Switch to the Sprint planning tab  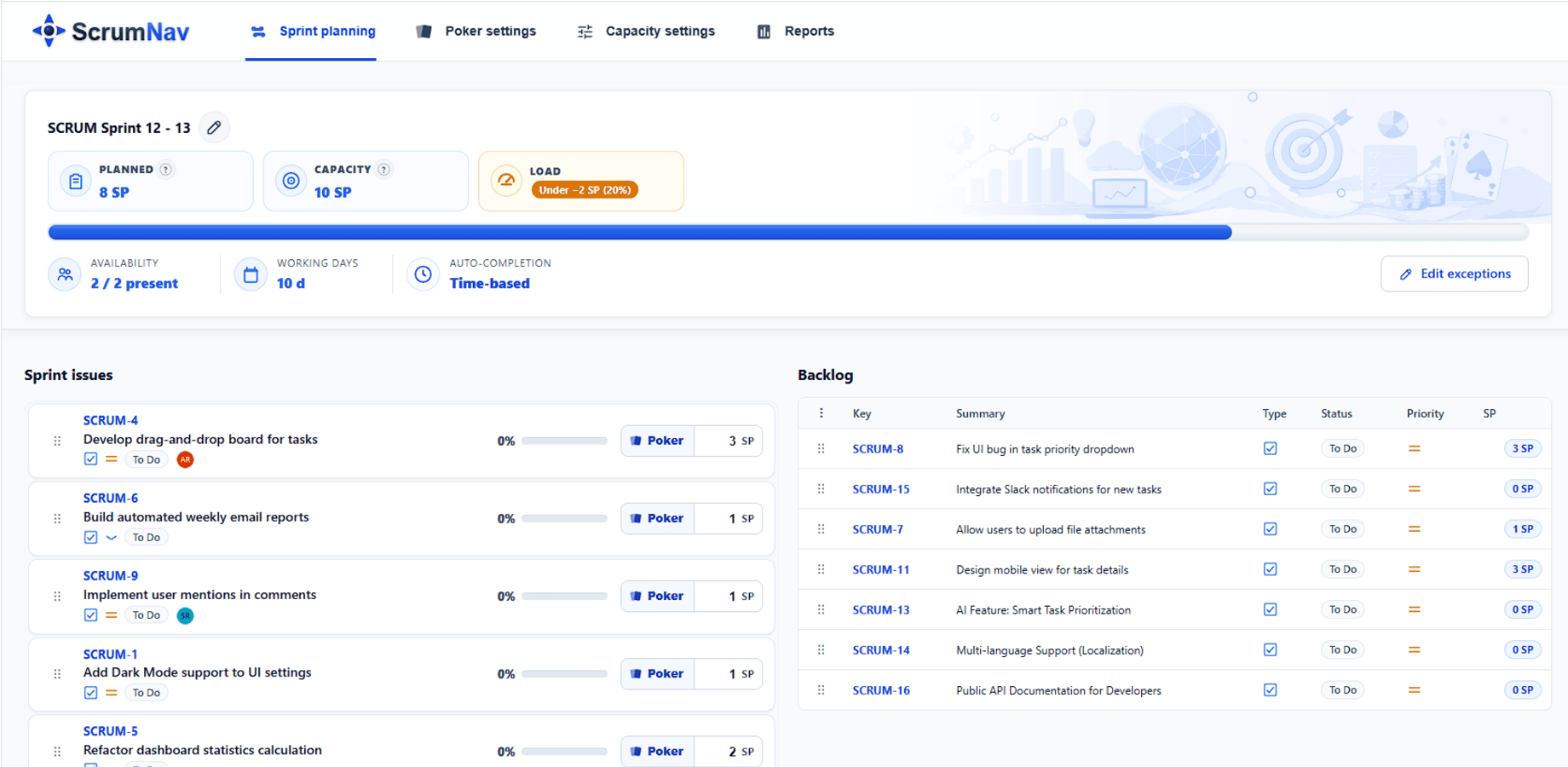[312, 32]
